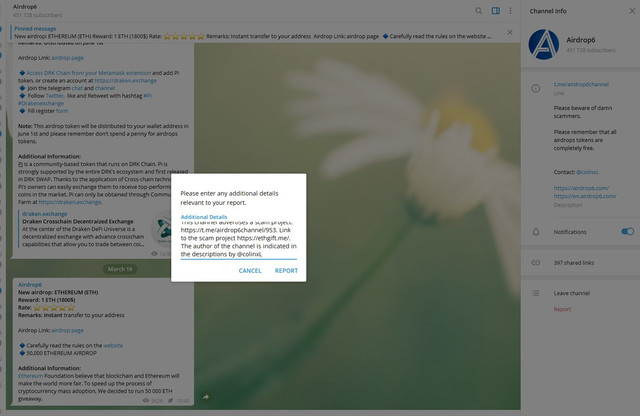Open airdrop page link in Draken message
Screen dimensions: 640x416
(67, 58)
